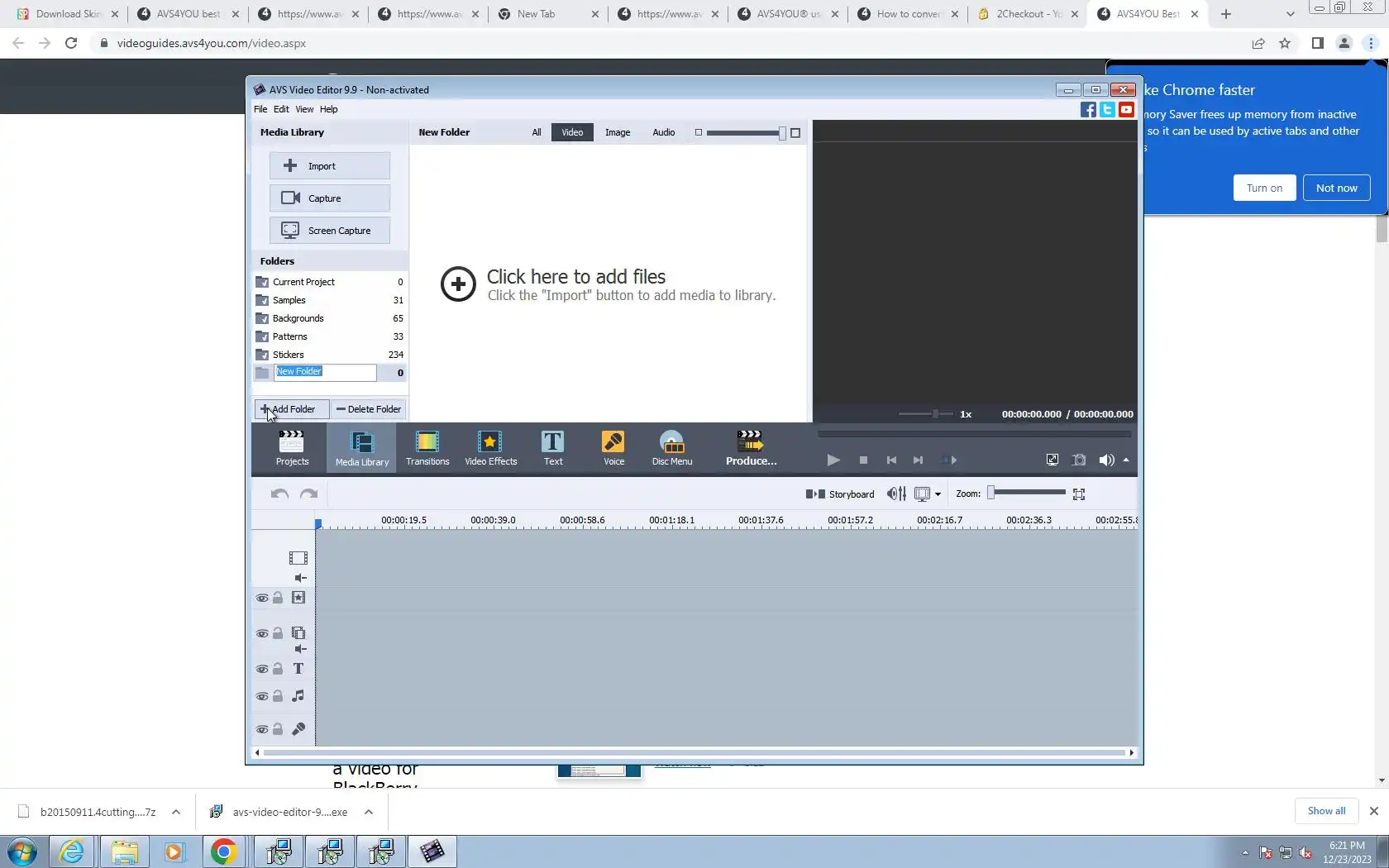Stop the preview playback
Screen dimensions: 1389x868
point(863,460)
